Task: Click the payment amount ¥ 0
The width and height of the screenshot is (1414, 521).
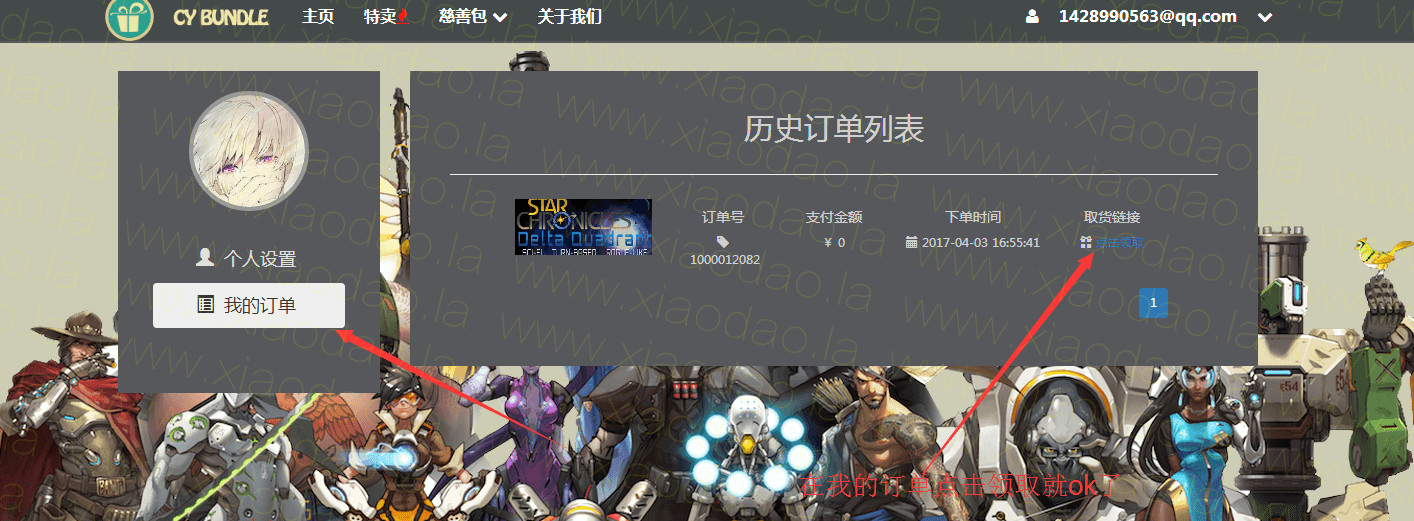Action: point(834,242)
